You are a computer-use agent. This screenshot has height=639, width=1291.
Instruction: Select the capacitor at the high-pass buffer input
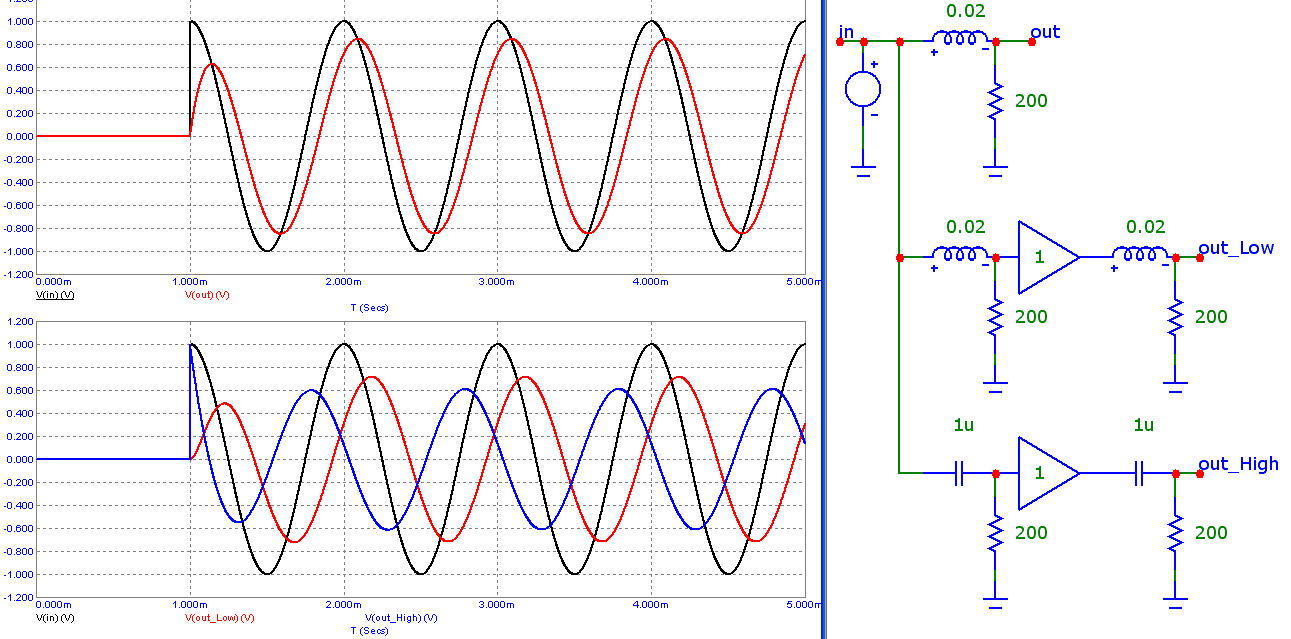click(958, 473)
